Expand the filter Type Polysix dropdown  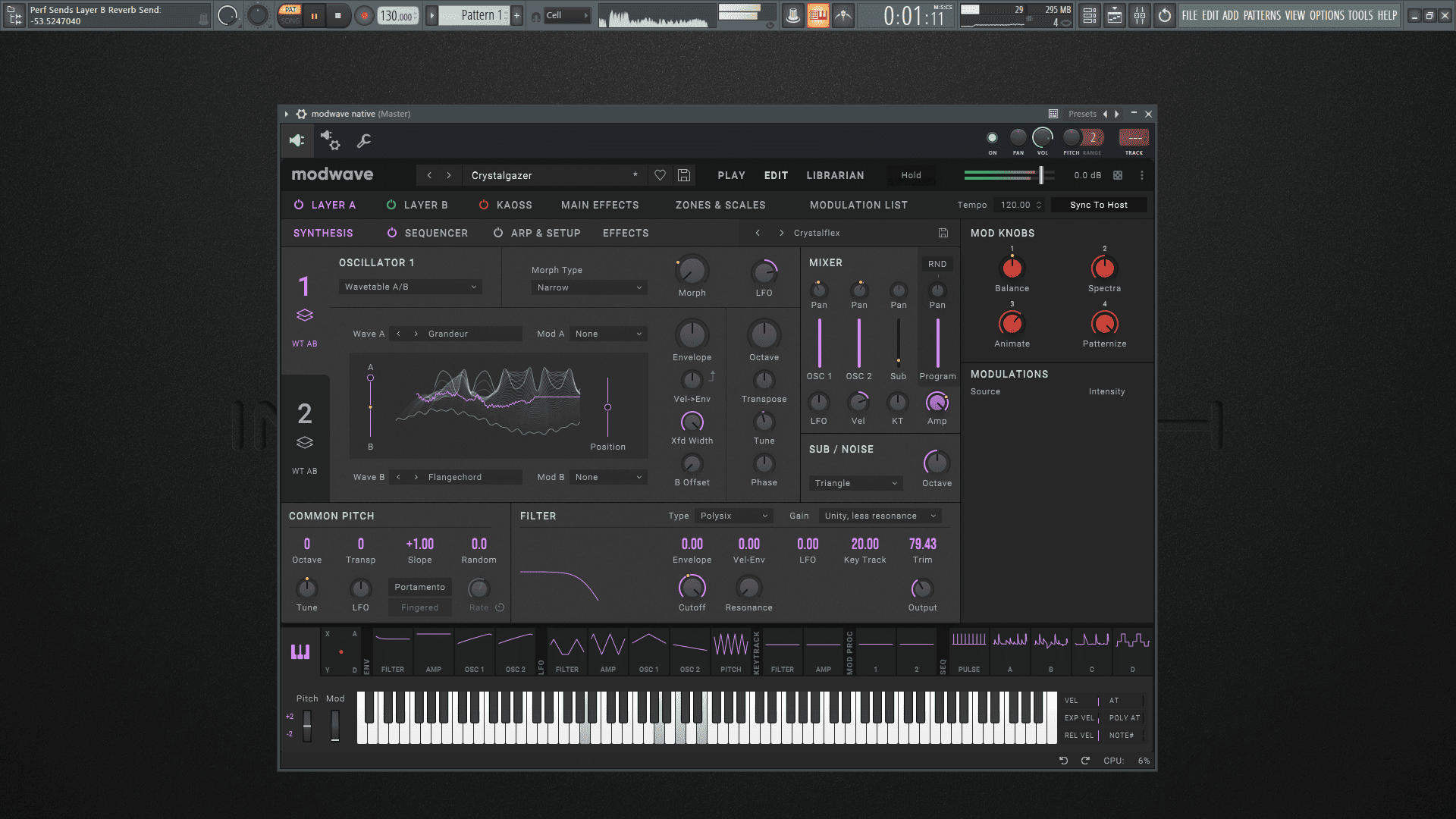pyautogui.click(x=733, y=516)
